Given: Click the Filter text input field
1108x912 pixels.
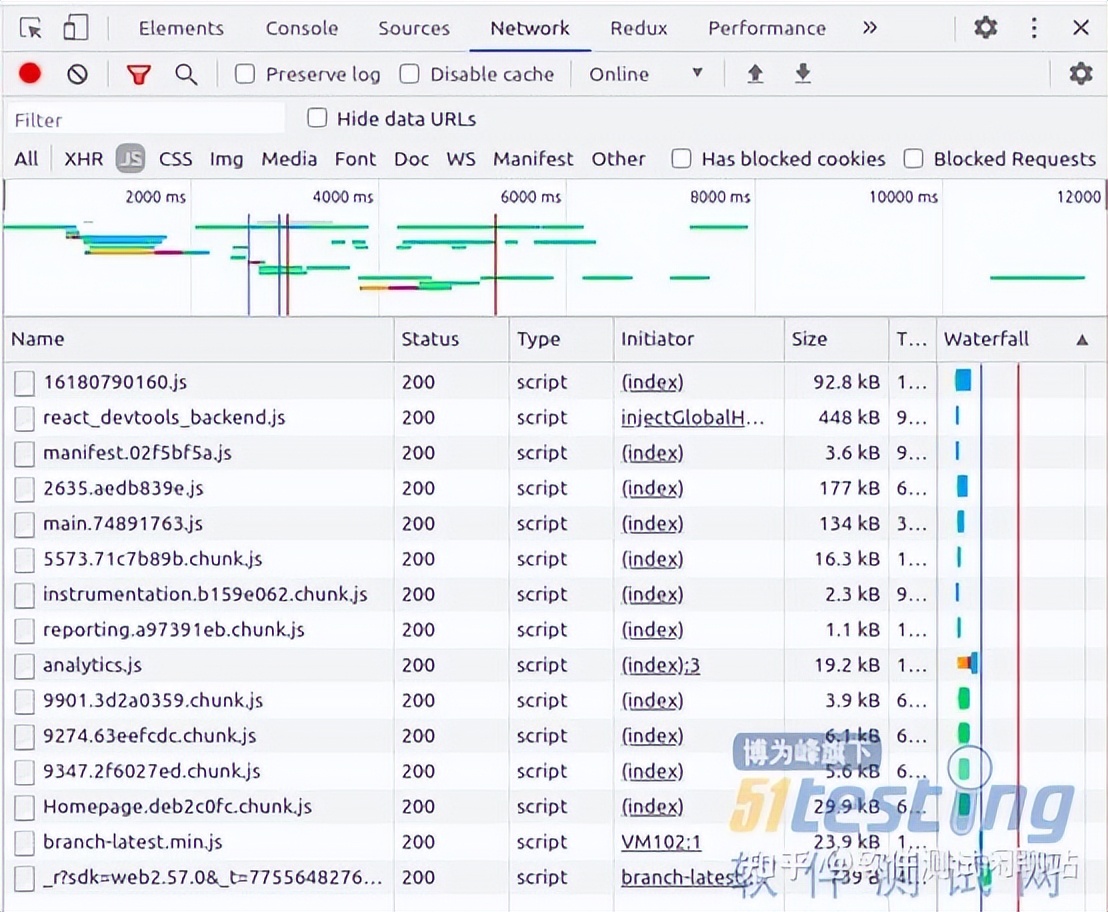Looking at the screenshot, I should pyautogui.click(x=145, y=120).
